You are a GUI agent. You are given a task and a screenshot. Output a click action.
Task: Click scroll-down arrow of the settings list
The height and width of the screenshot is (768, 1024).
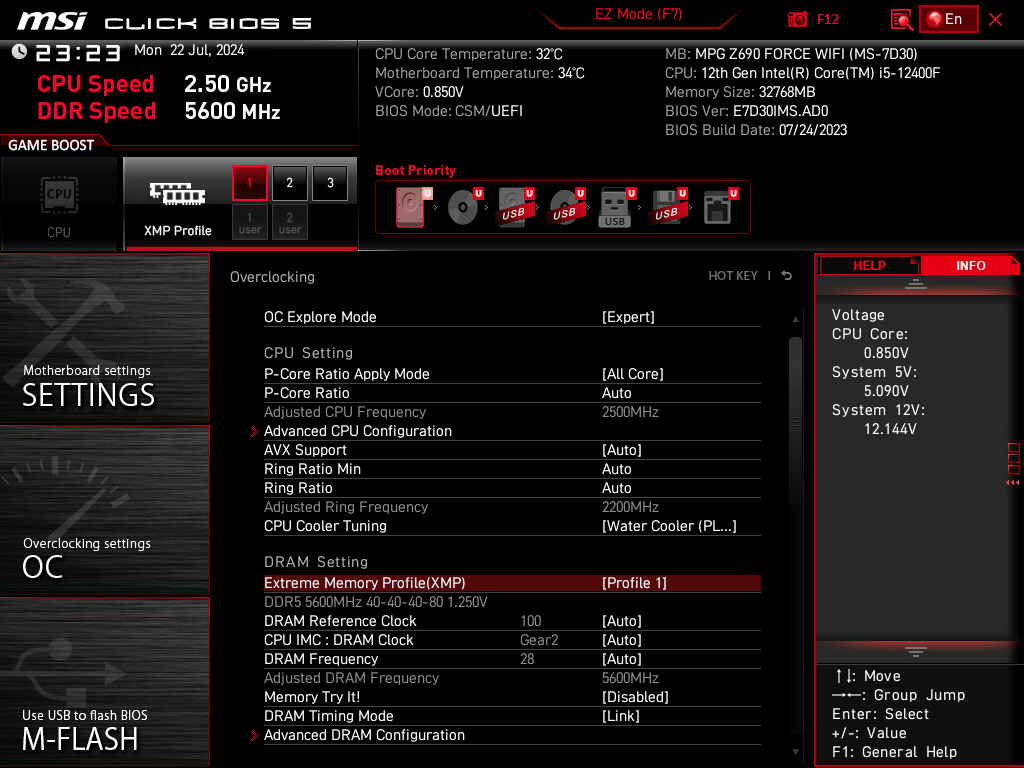tap(795, 752)
